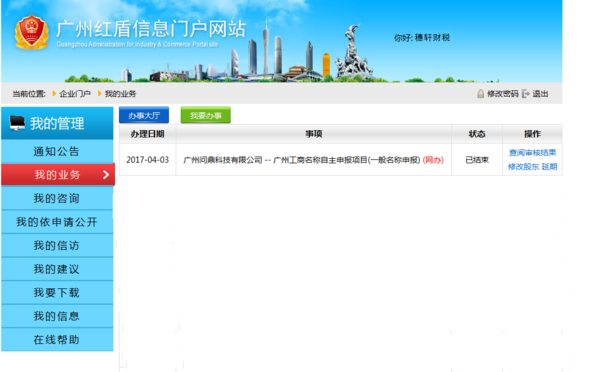The height and width of the screenshot is (372, 600).
Task: Open 在线帮助 sidebar entry
Action: (x=57, y=340)
